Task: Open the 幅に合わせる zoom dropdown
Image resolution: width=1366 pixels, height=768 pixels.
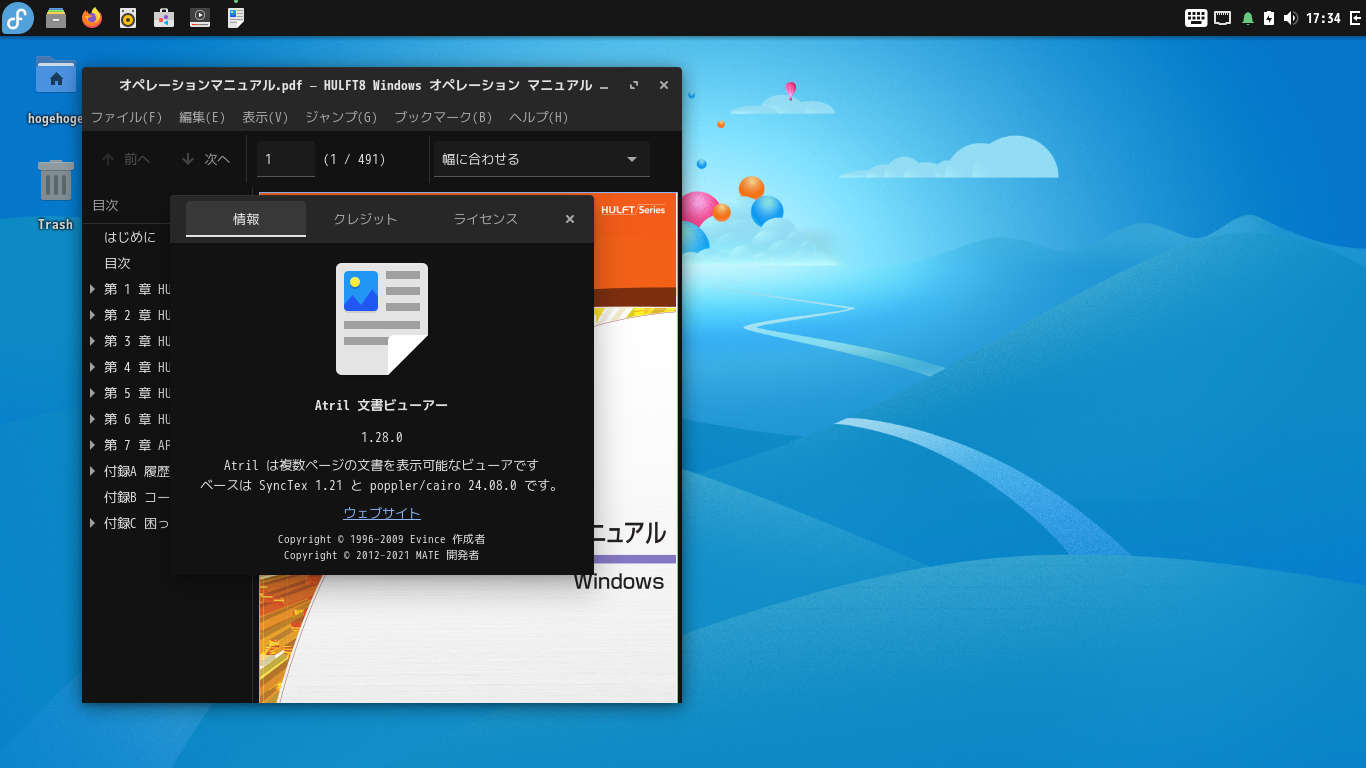Action: pyautogui.click(x=542, y=159)
